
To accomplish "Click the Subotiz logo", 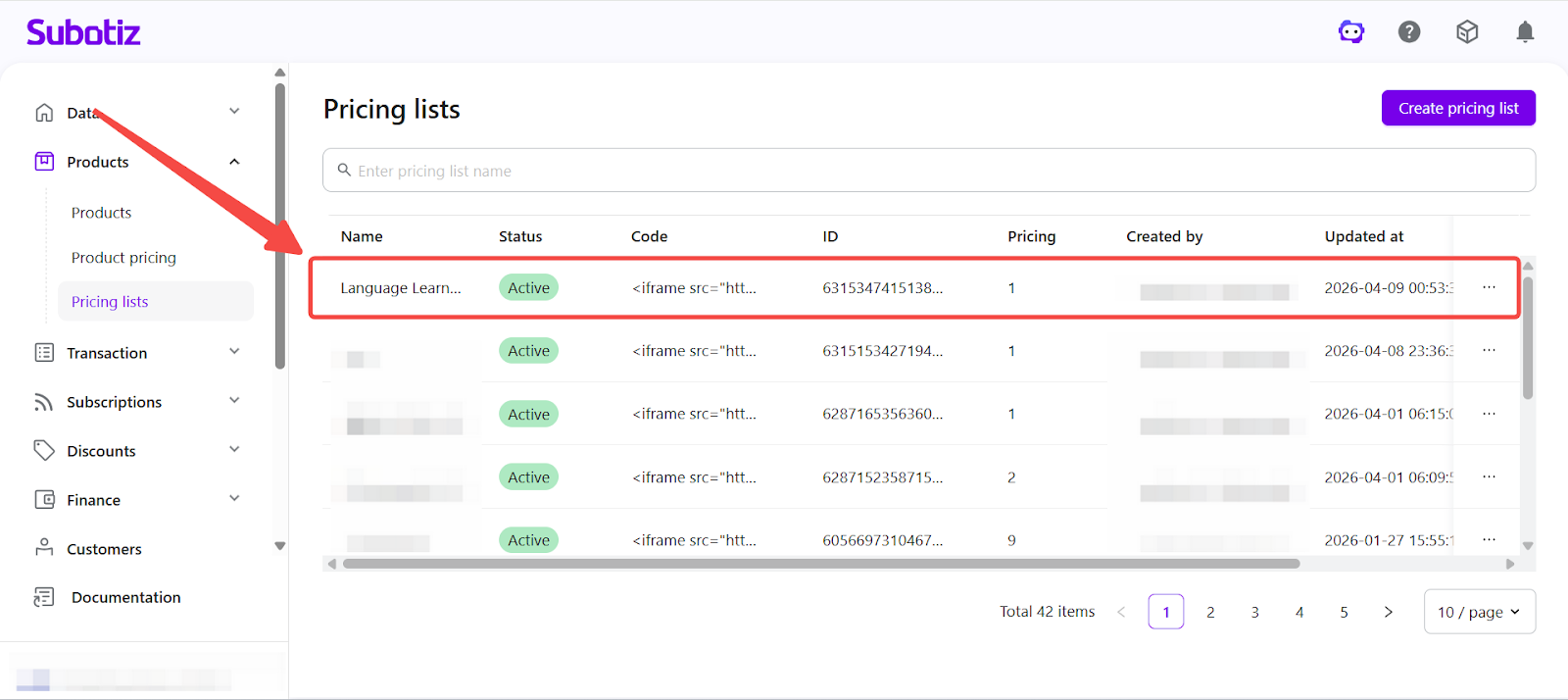I will point(83,32).
